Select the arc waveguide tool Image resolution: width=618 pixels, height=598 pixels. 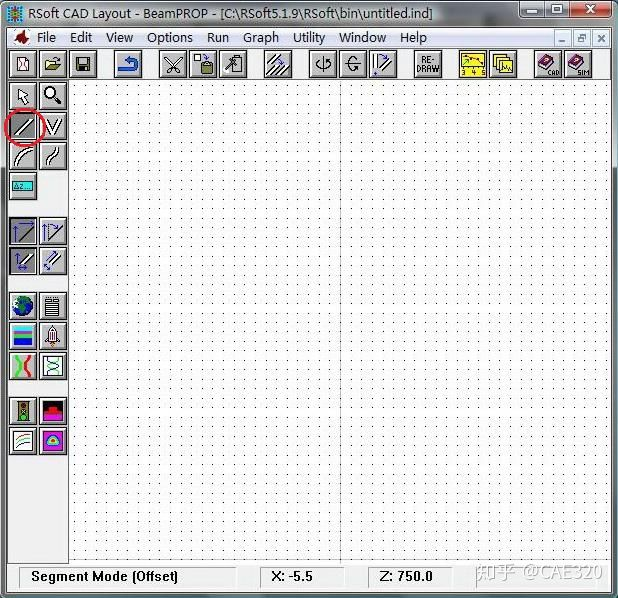(23, 156)
